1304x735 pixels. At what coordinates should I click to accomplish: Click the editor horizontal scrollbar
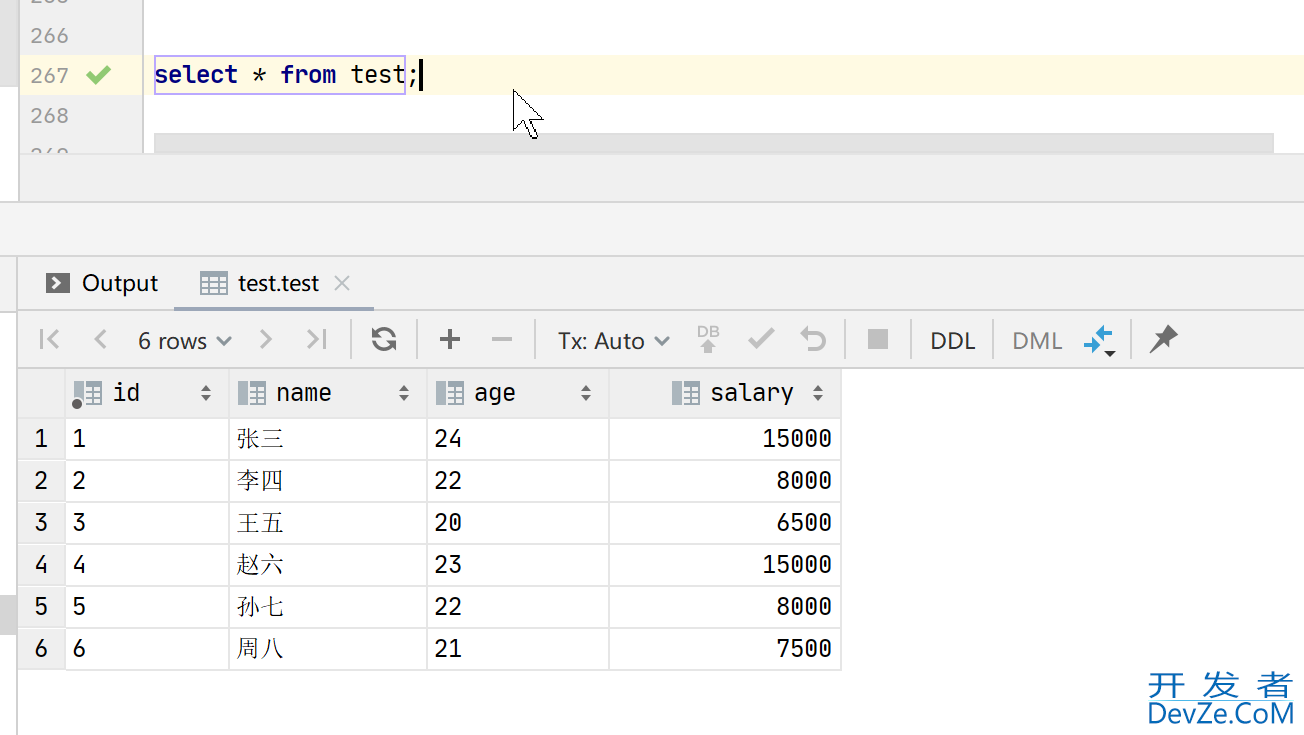[713, 143]
